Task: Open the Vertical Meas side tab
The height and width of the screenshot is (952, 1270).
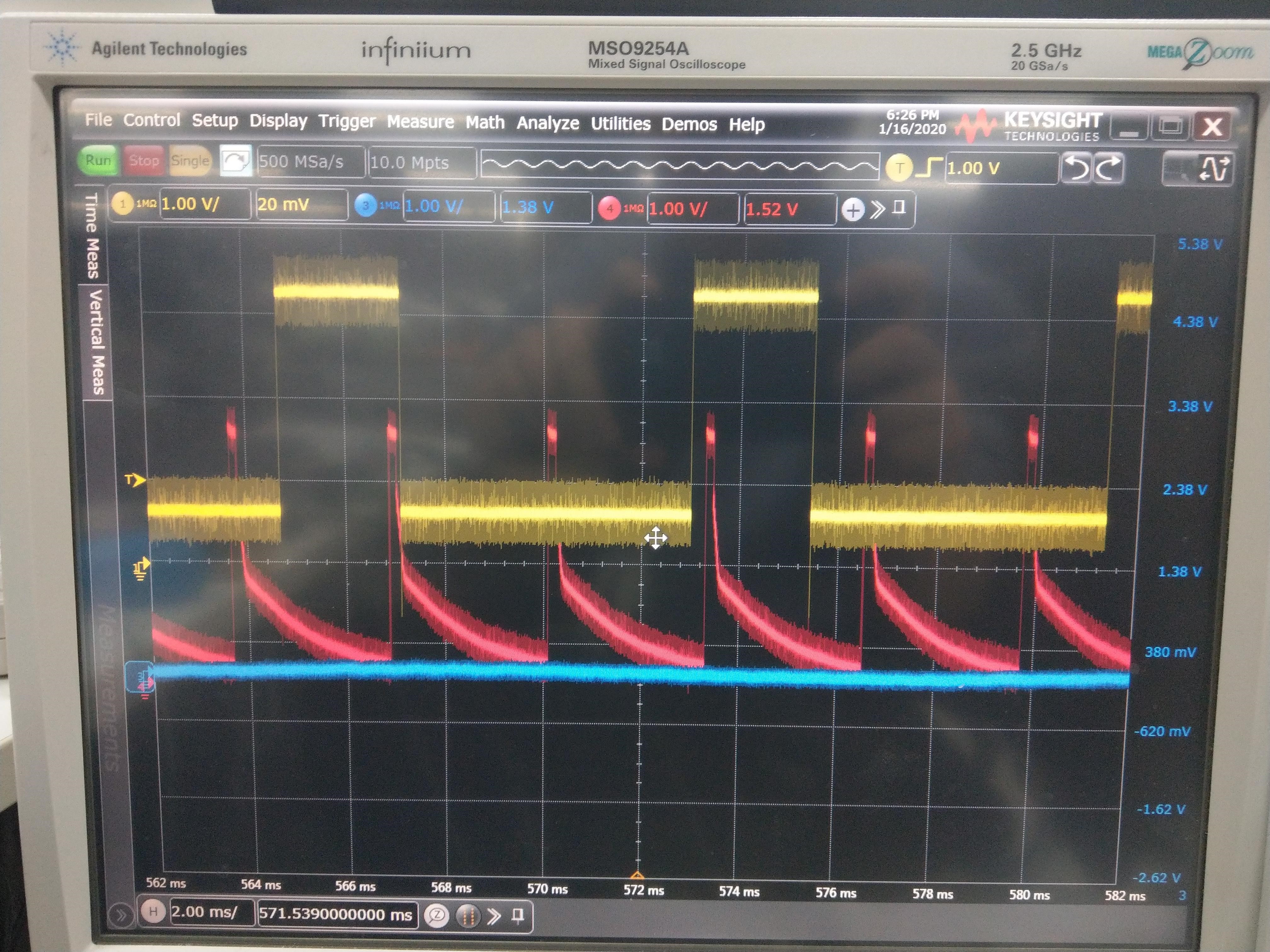Action: pyautogui.click(x=96, y=342)
